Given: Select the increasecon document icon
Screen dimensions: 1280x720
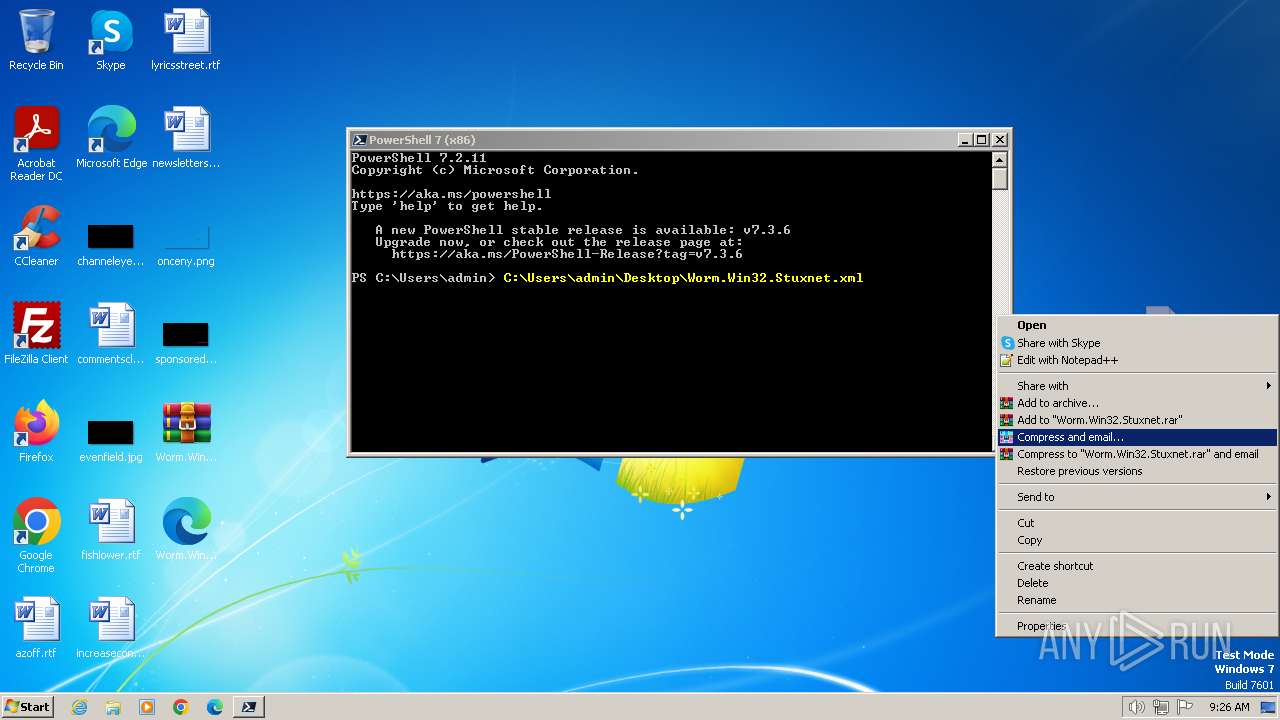Looking at the screenshot, I should [x=110, y=628].
